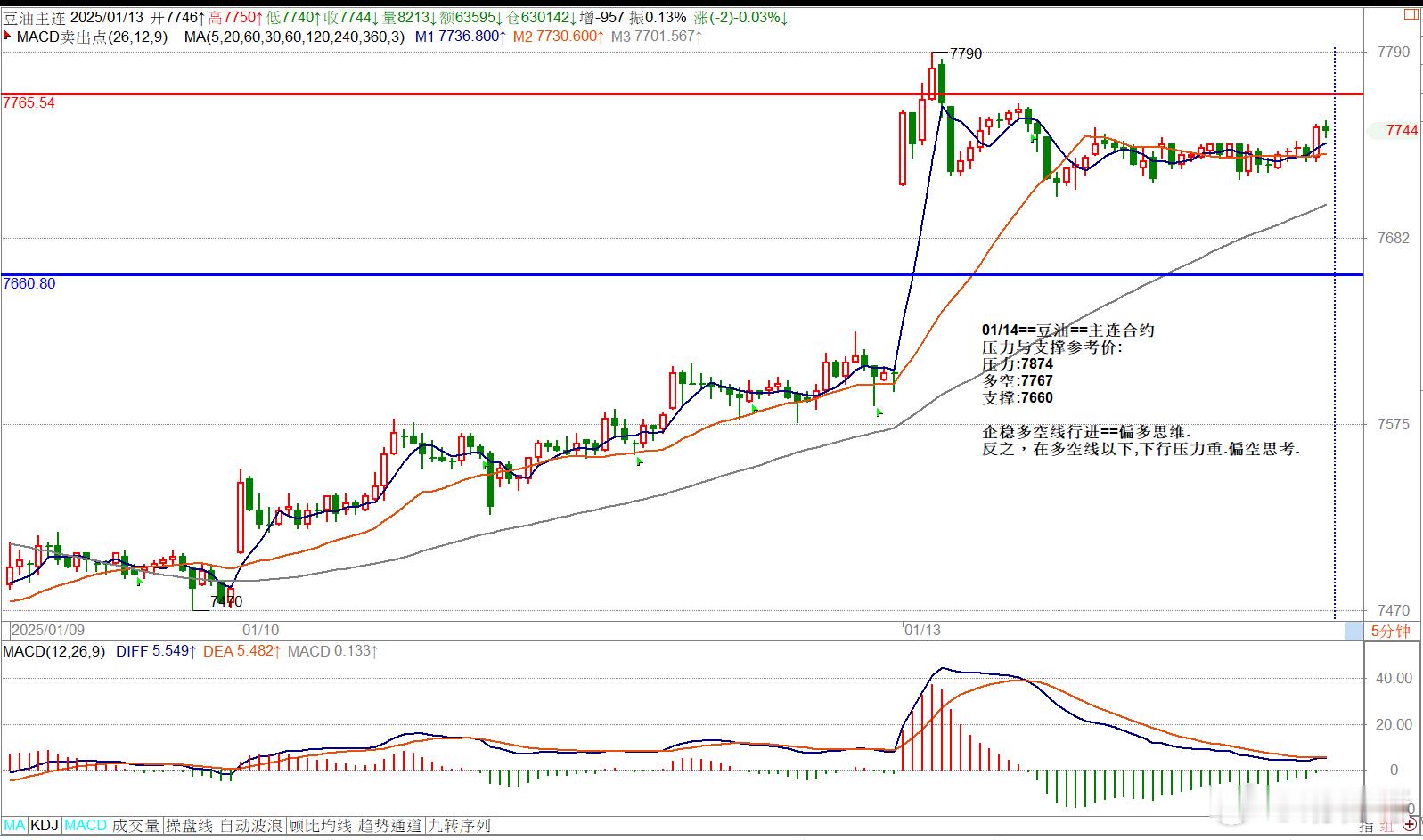Click the MACD卖出点(26,12,9) indicator label
Viewport: 1423px width, 840px height.
[92, 37]
